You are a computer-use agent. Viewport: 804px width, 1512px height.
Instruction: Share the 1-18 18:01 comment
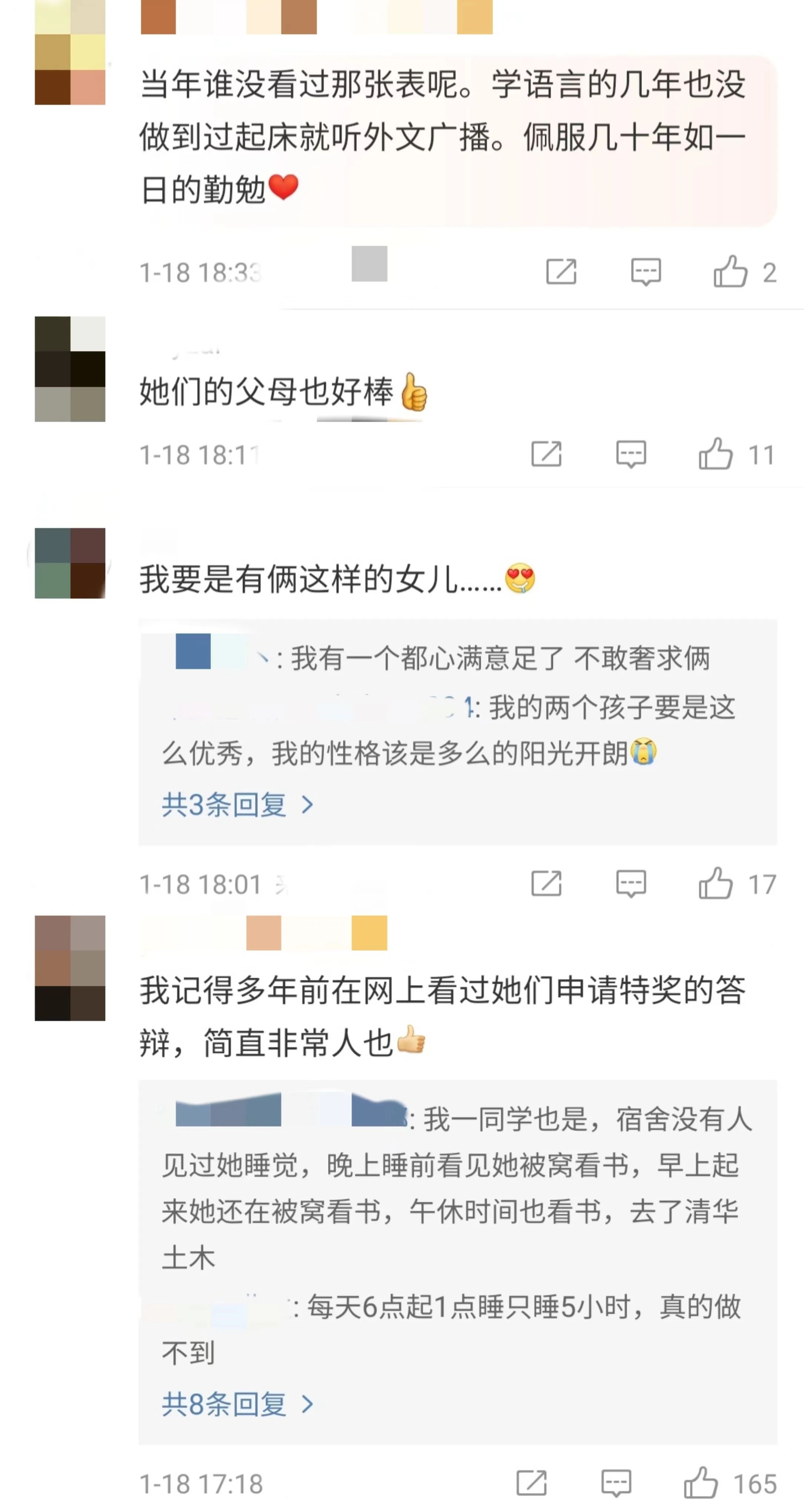pyautogui.click(x=546, y=884)
